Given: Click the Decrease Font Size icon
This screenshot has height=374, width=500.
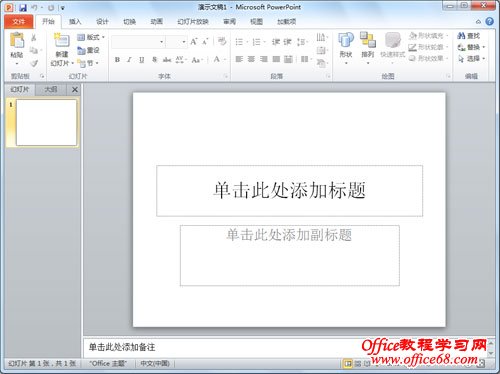Looking at the screenshot, I should click(x=205, y=42).
